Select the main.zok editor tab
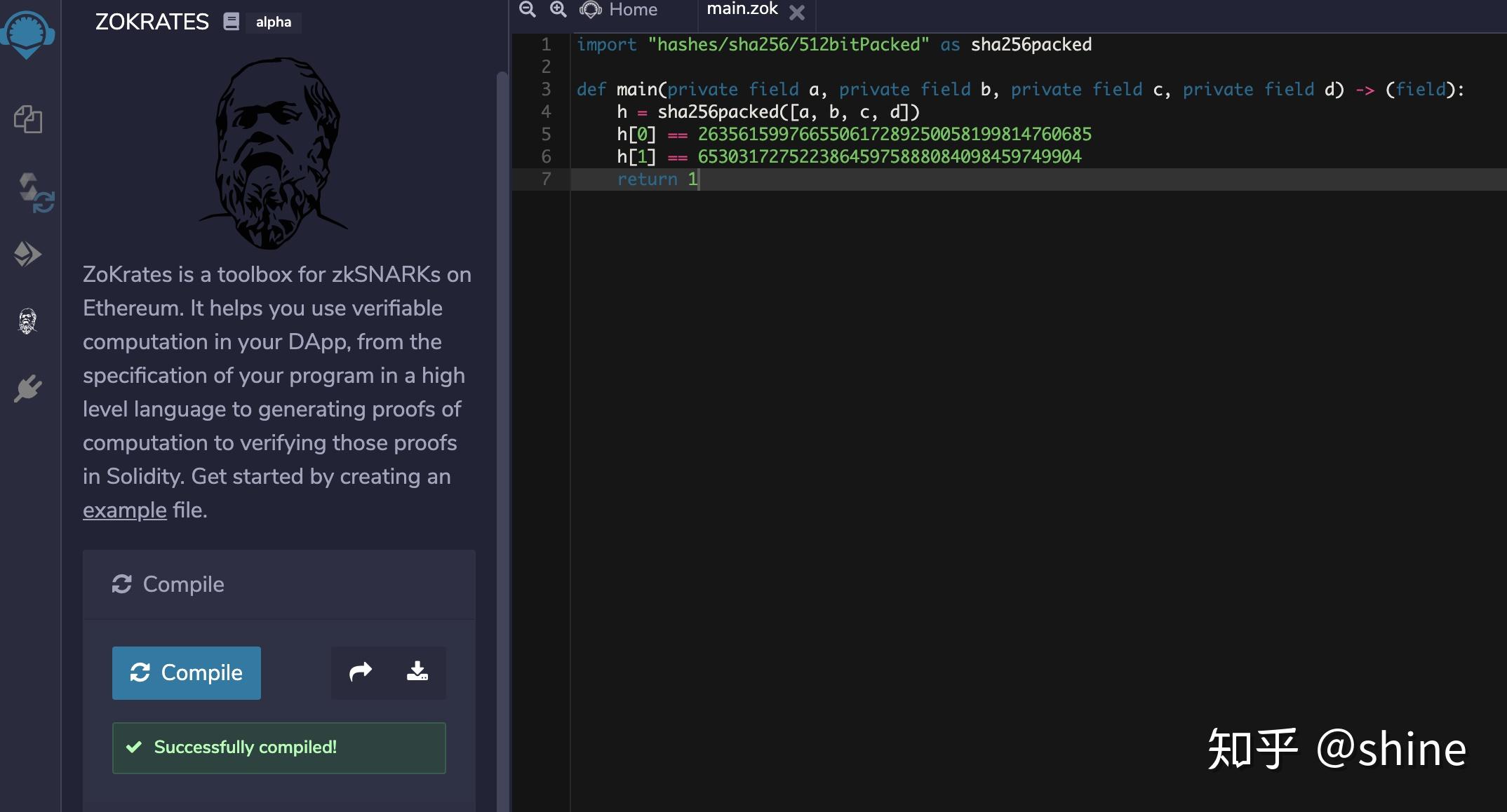This screenshot has height=812, width=1507. [x=742, y=9]
